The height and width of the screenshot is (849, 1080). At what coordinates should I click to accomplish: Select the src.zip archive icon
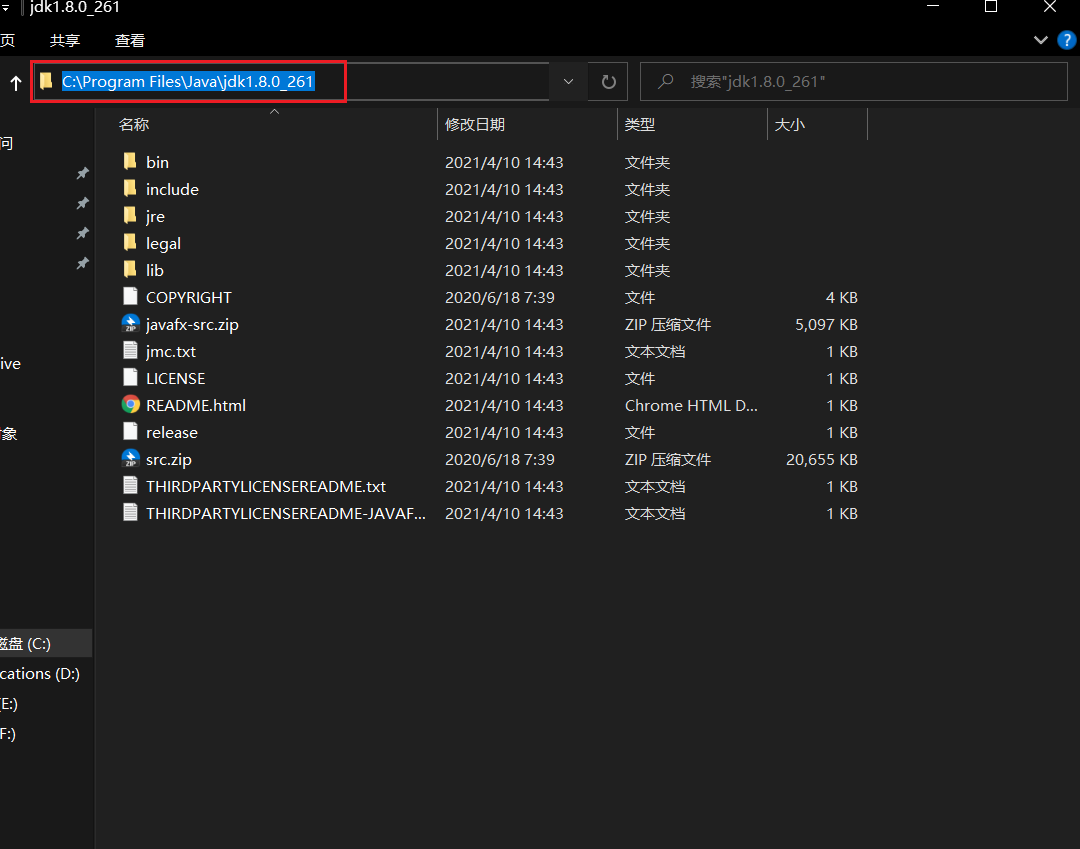(130, 458)
